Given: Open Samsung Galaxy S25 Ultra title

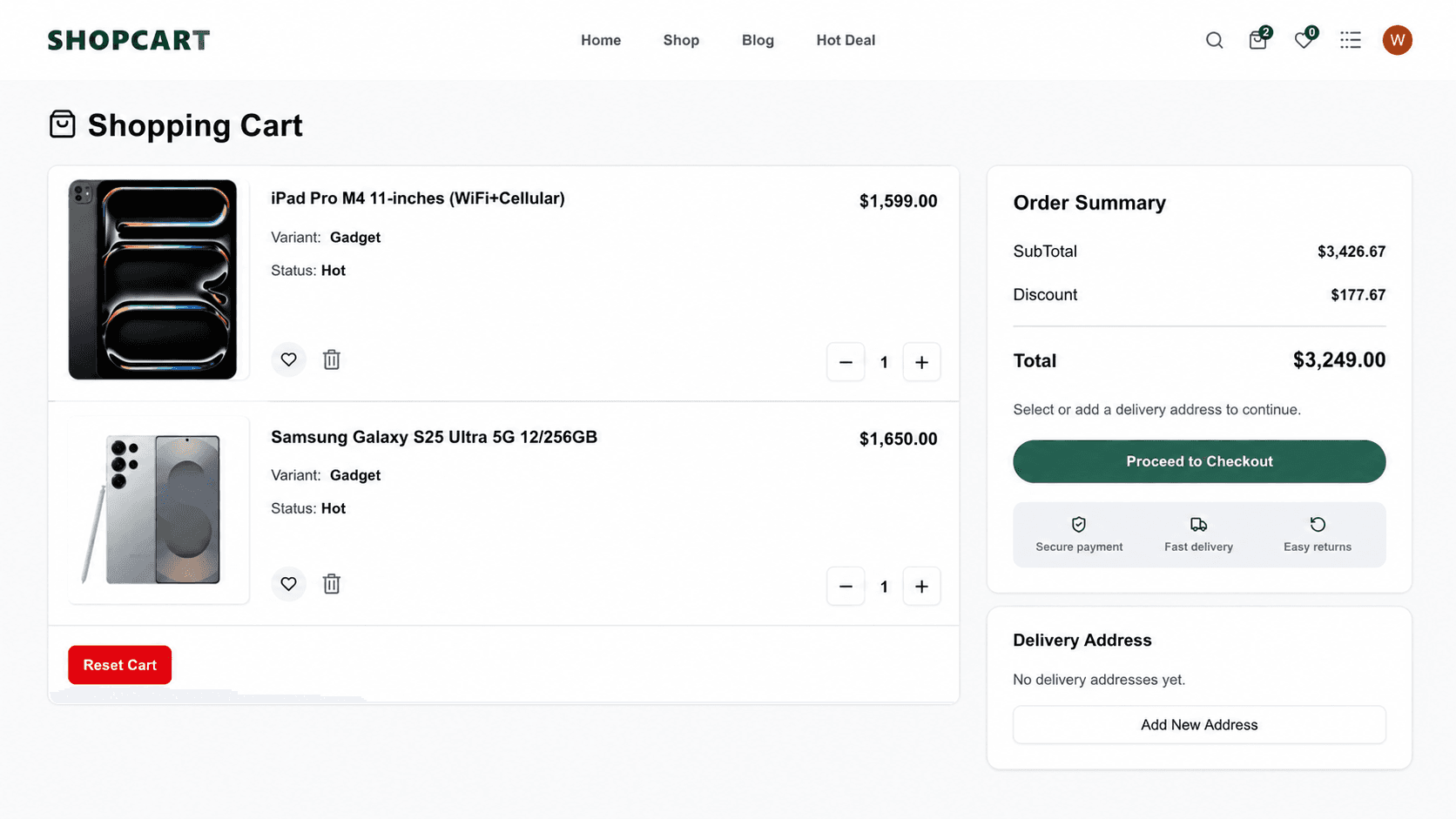Looking at the screenshot, I should (x=434, y=437).
